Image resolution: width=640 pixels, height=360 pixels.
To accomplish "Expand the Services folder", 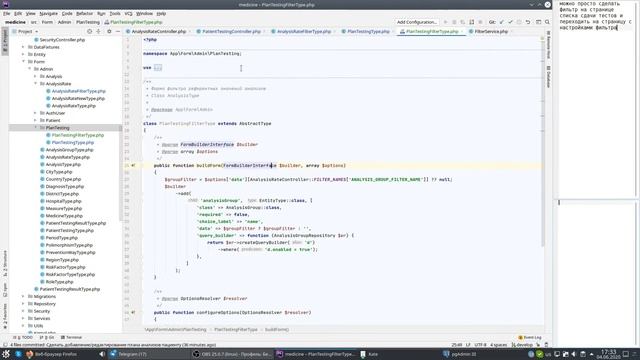I will tap(23, 318).
